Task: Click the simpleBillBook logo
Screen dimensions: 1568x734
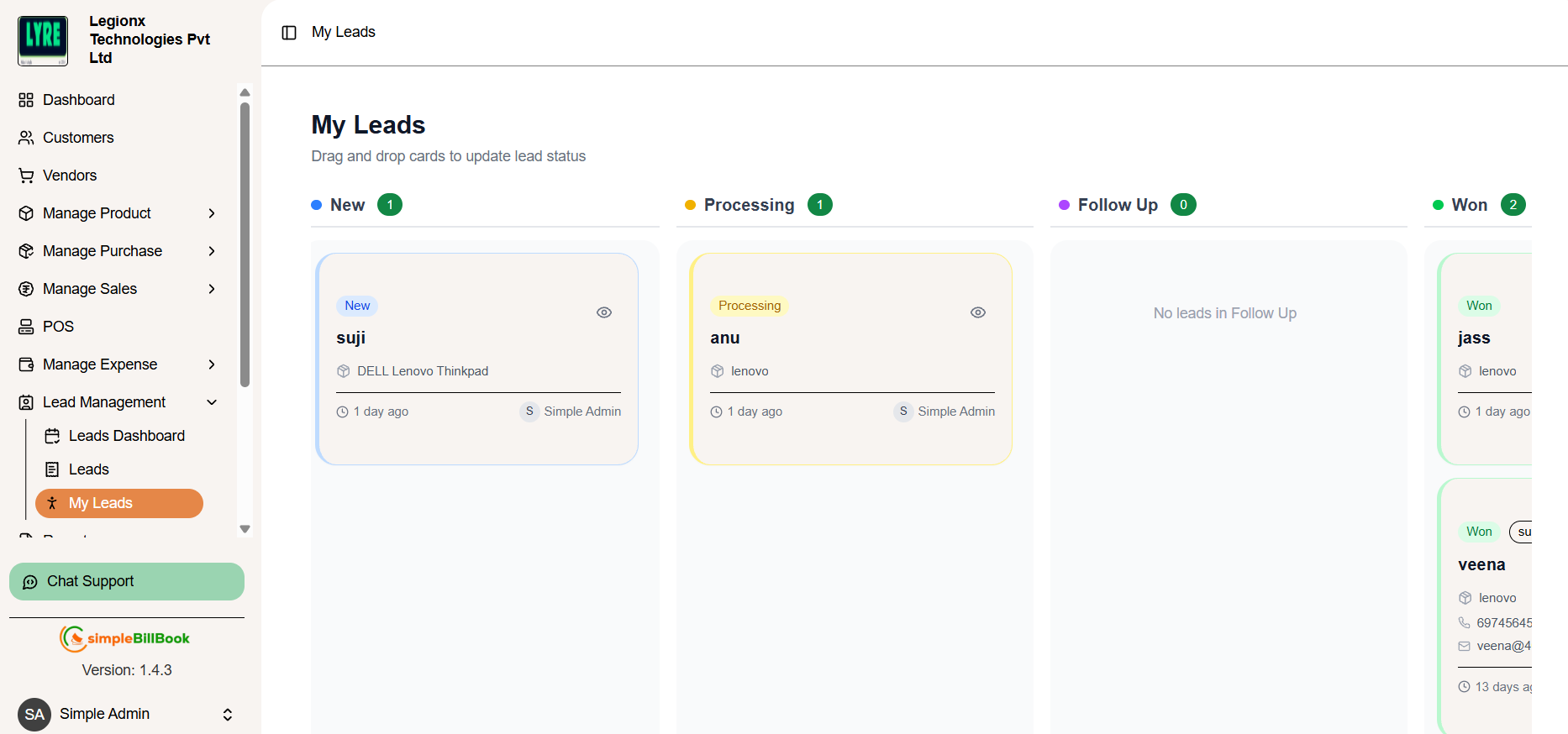Action: 125,638
